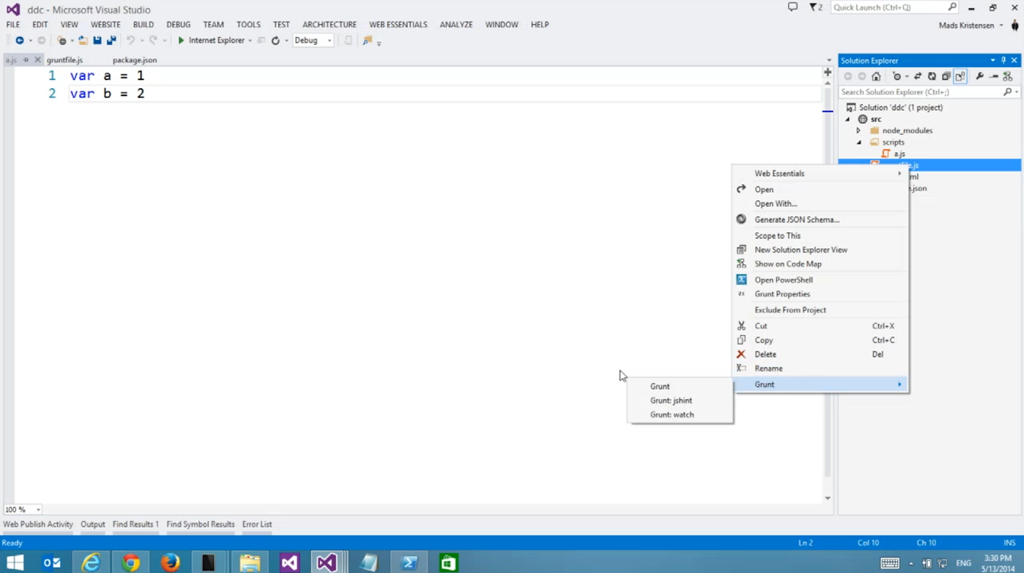Toggle Preview Selected Items in Solution Explorer
The image size is (1024, 573).
click(x=994, y=76)
